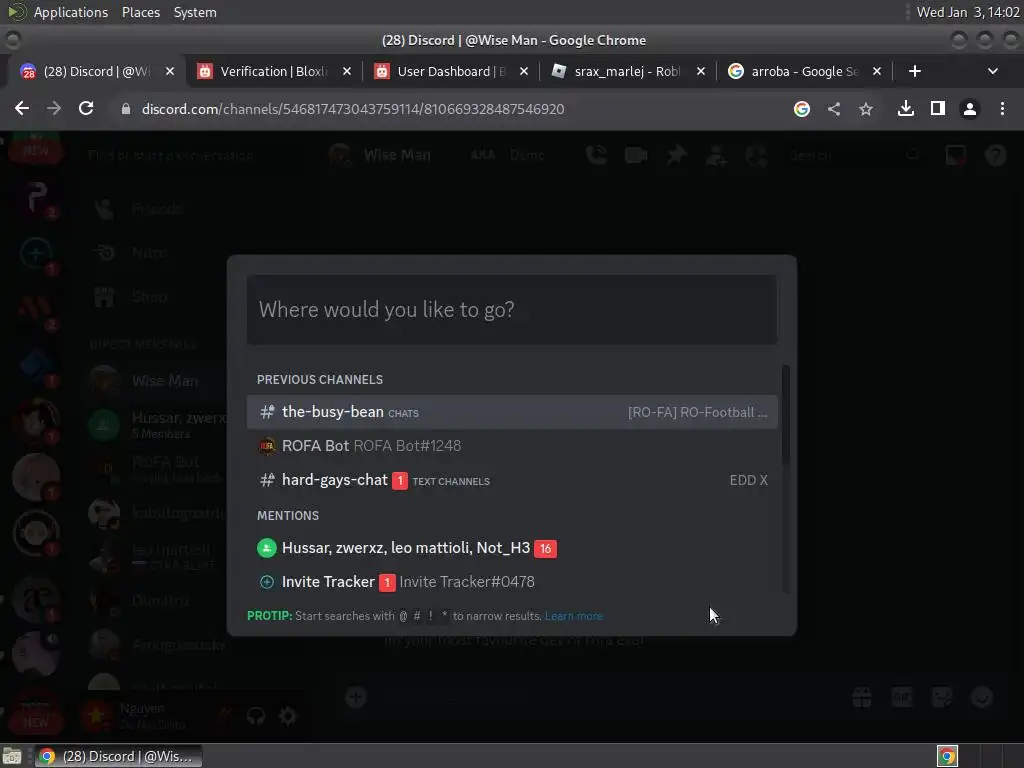1024x768 pixels.
Task: Open ROFA Bot direct message result
Action: point(511,446)
